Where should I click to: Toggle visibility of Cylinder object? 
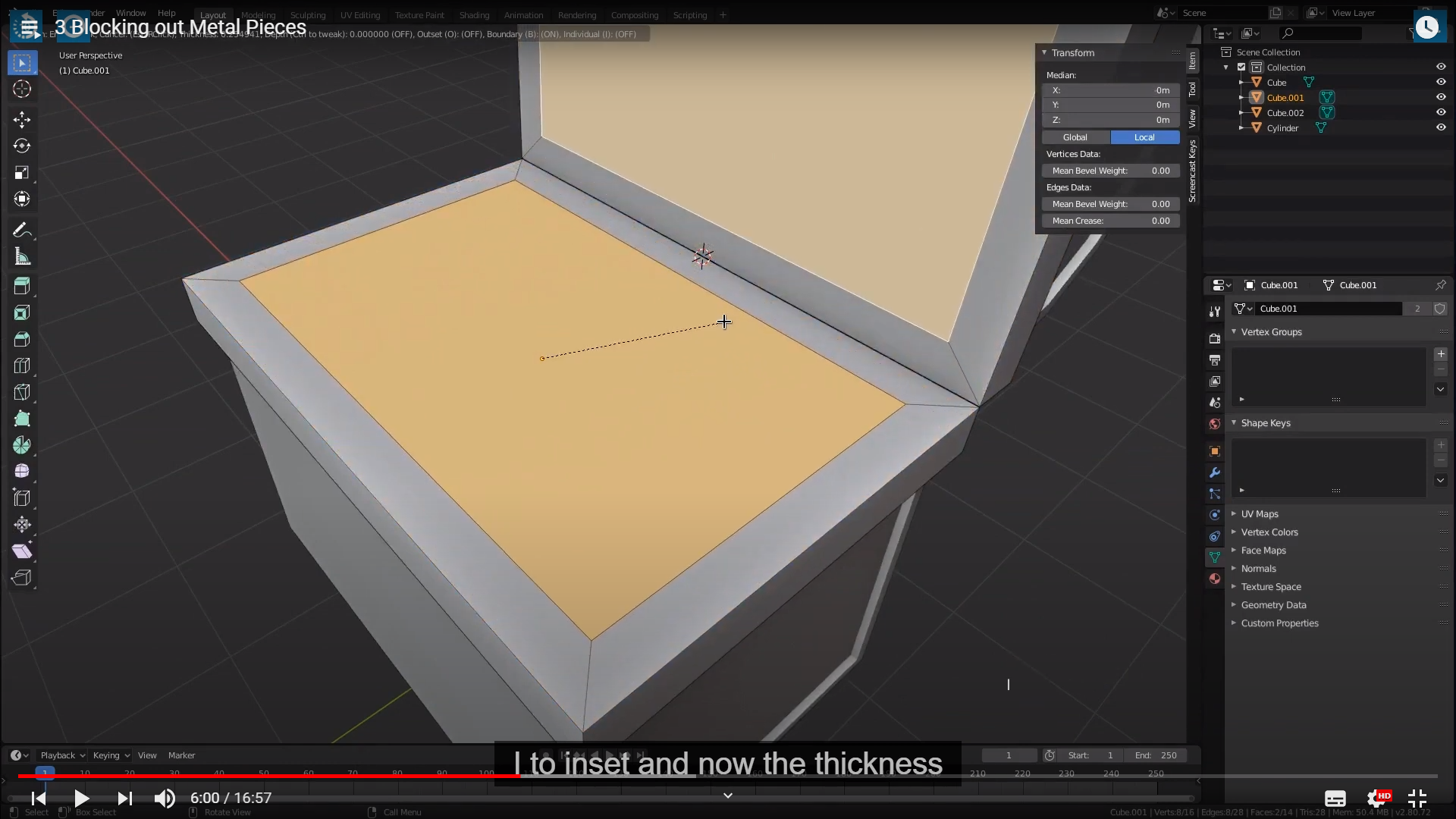pos(1441,127)
